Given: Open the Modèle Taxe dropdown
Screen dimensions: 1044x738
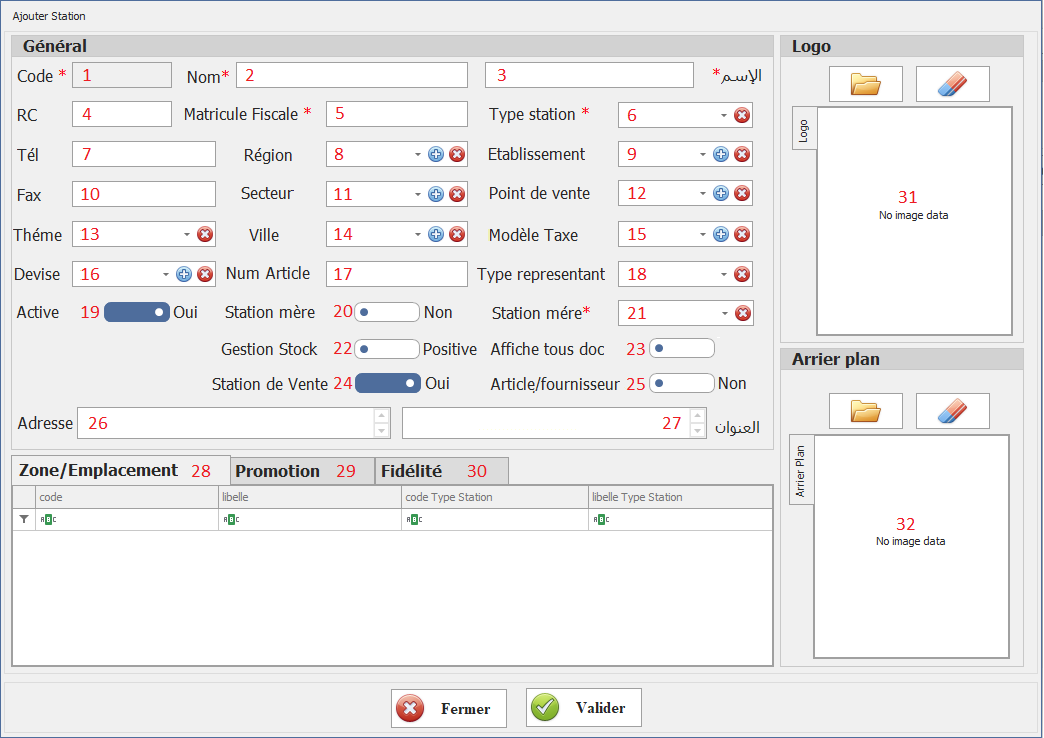Looking at the screenshot, I should coord(703,235).
